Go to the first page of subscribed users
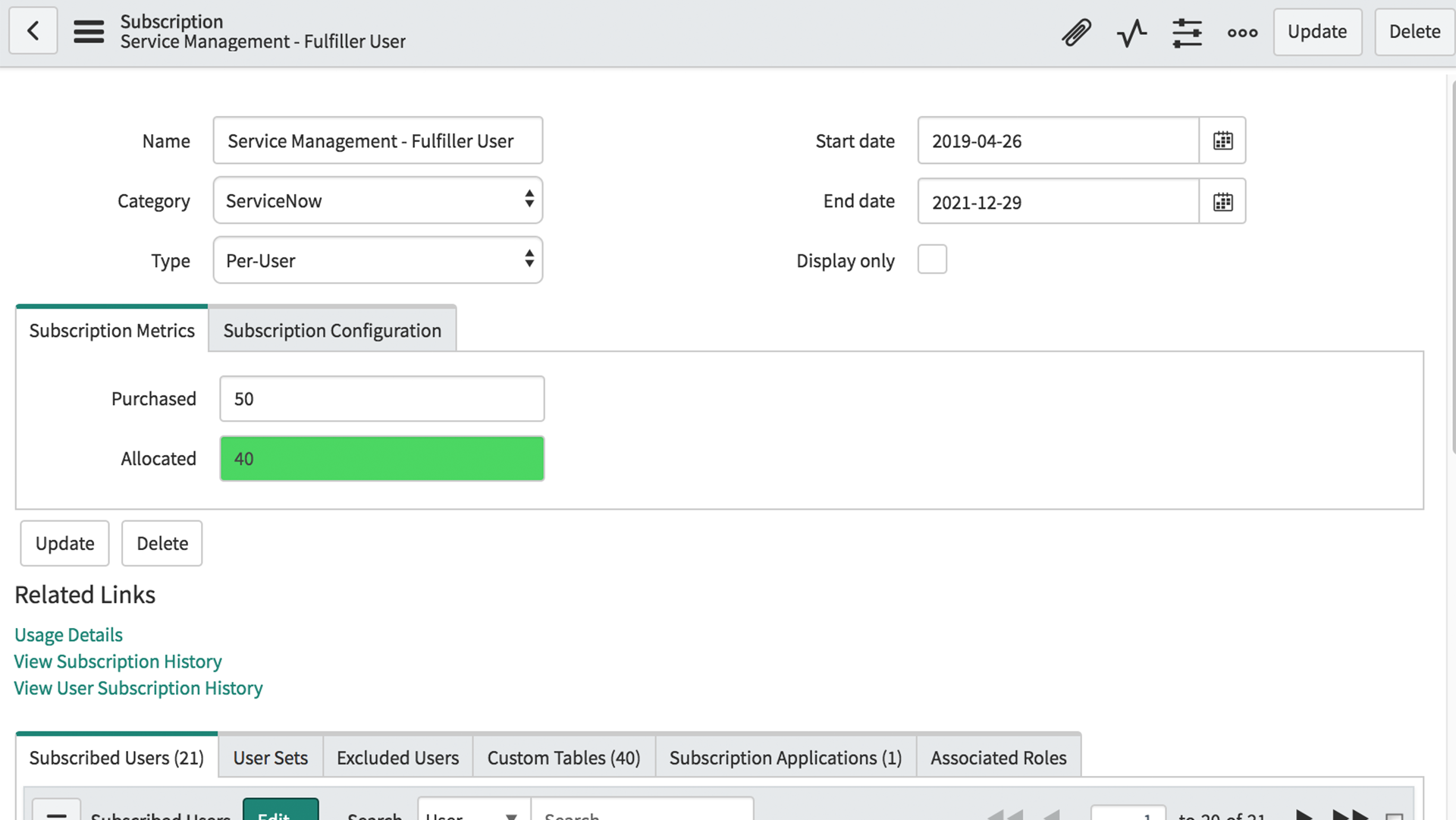The width and height of the screenshot is (1456, 820). [x=1006, y=815]
